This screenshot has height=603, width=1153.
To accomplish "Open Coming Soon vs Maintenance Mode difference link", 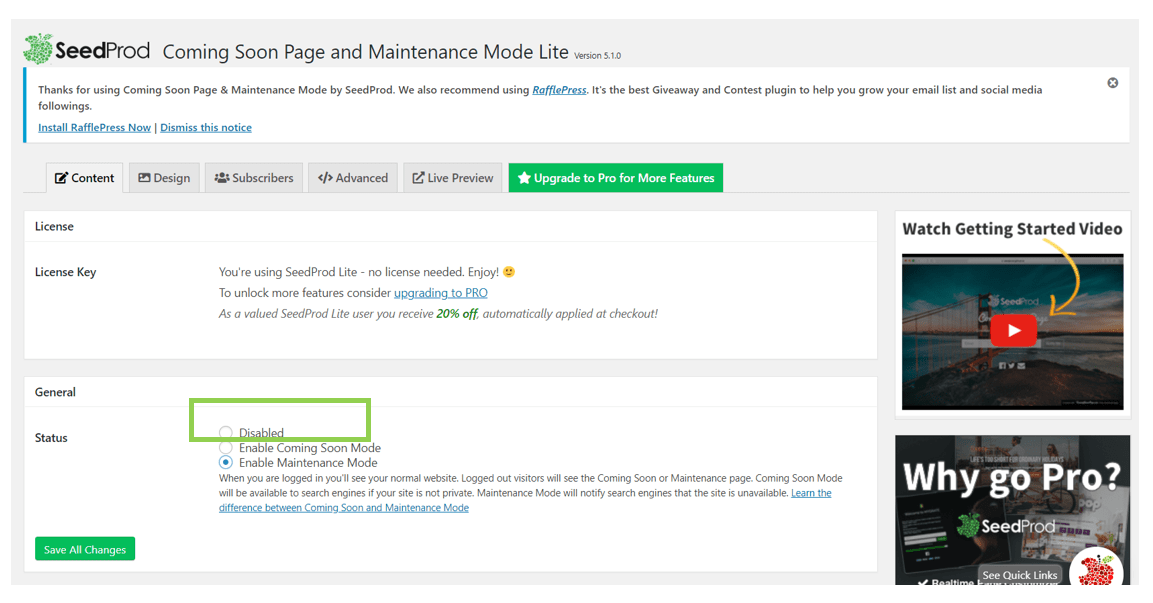I will coord(343,508).
